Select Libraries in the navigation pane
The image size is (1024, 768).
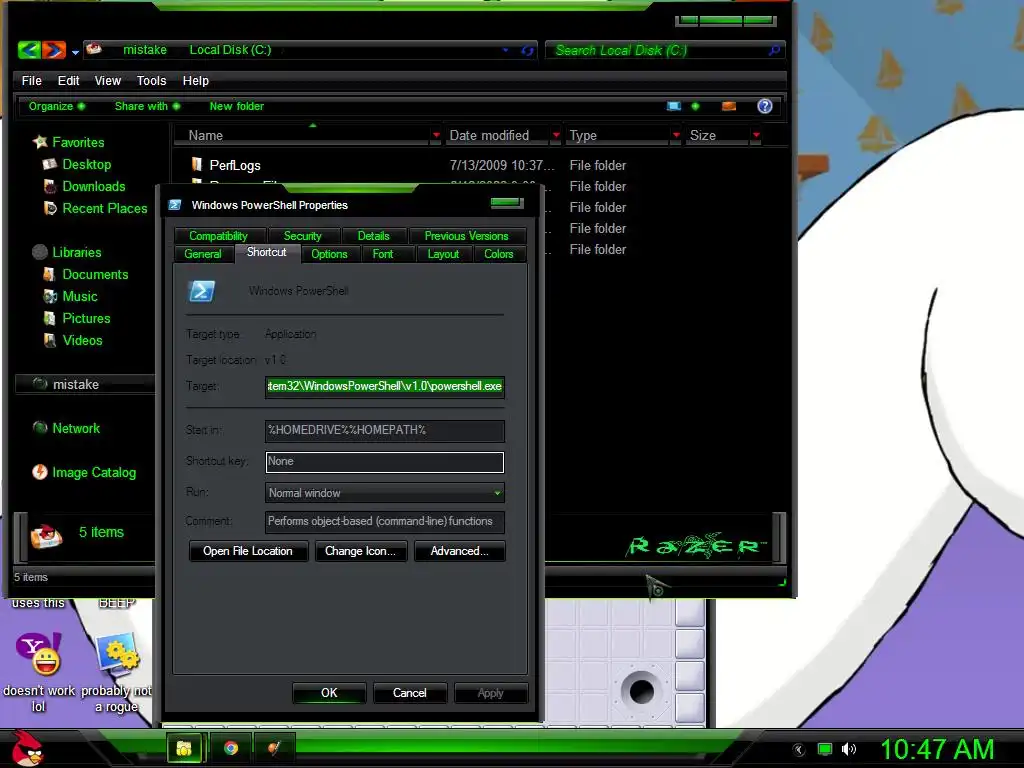click(x=76, y=252)
